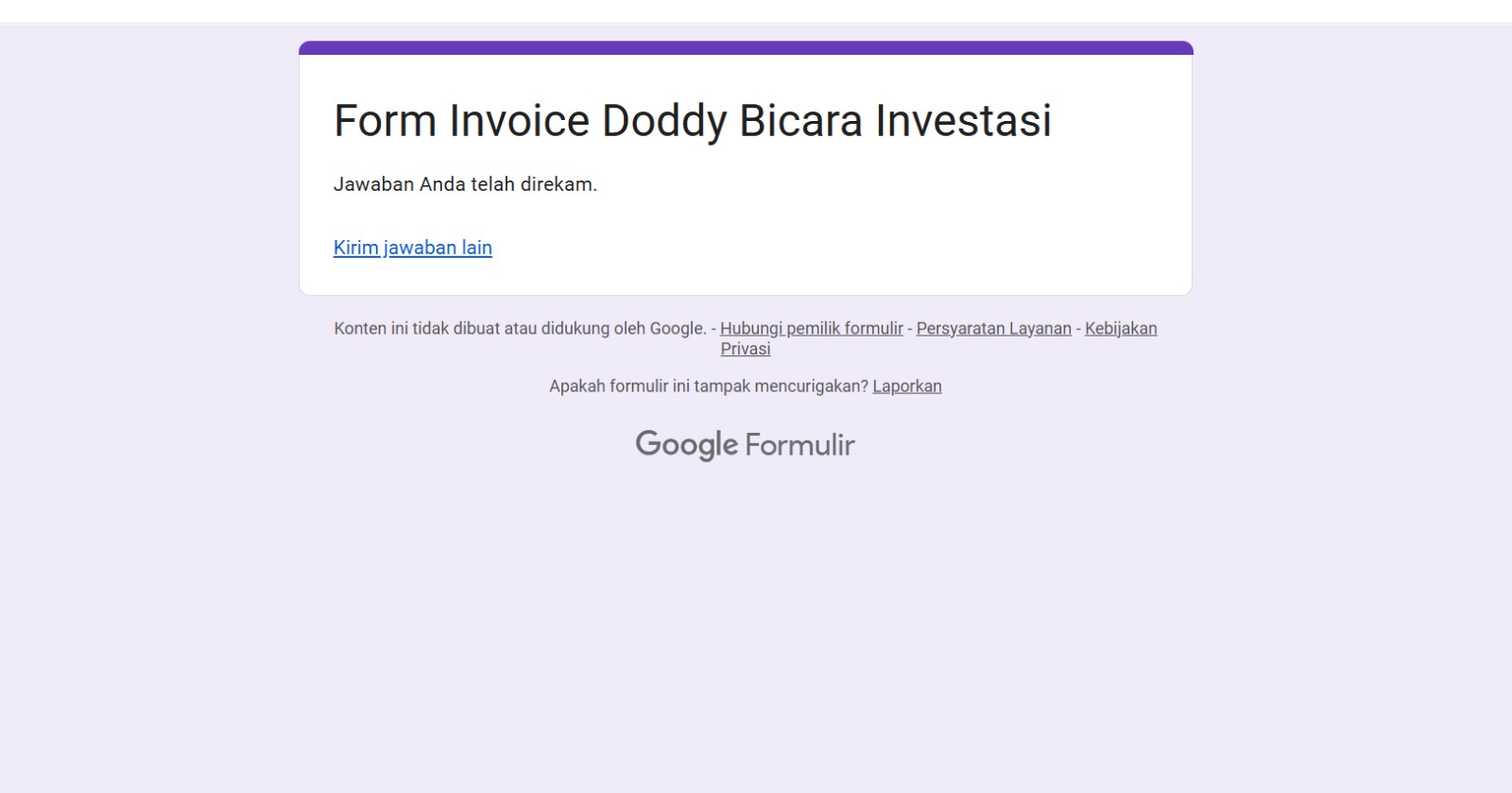Click the 'Jawaban Anda telah direkam.' confirmation text

point(465,184)
